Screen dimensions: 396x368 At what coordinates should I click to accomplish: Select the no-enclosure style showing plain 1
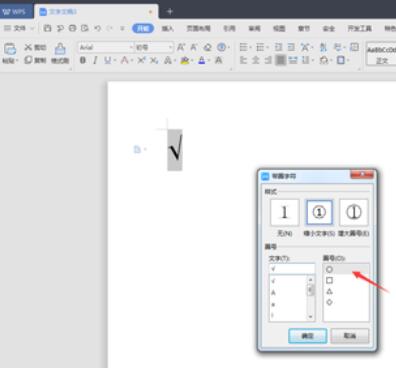click(x=284, y=212)
